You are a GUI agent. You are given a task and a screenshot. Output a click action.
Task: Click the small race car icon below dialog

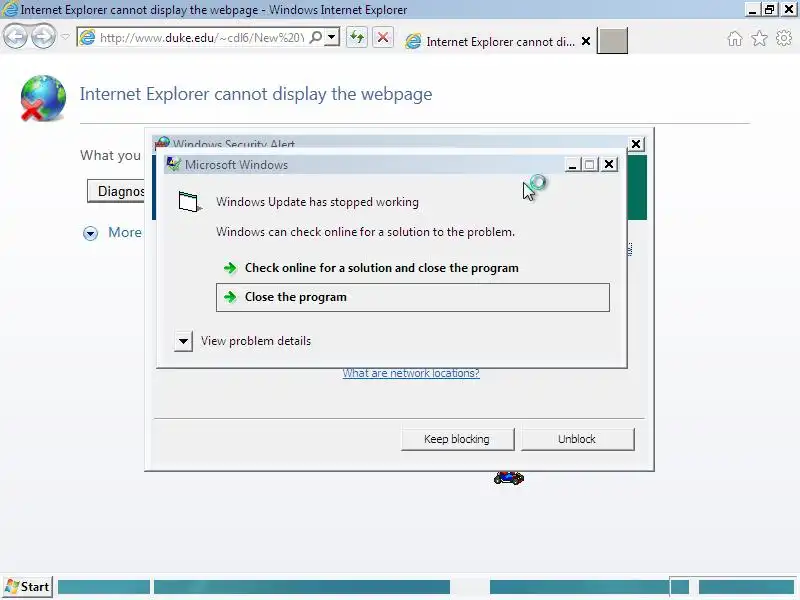pos(509,479)
